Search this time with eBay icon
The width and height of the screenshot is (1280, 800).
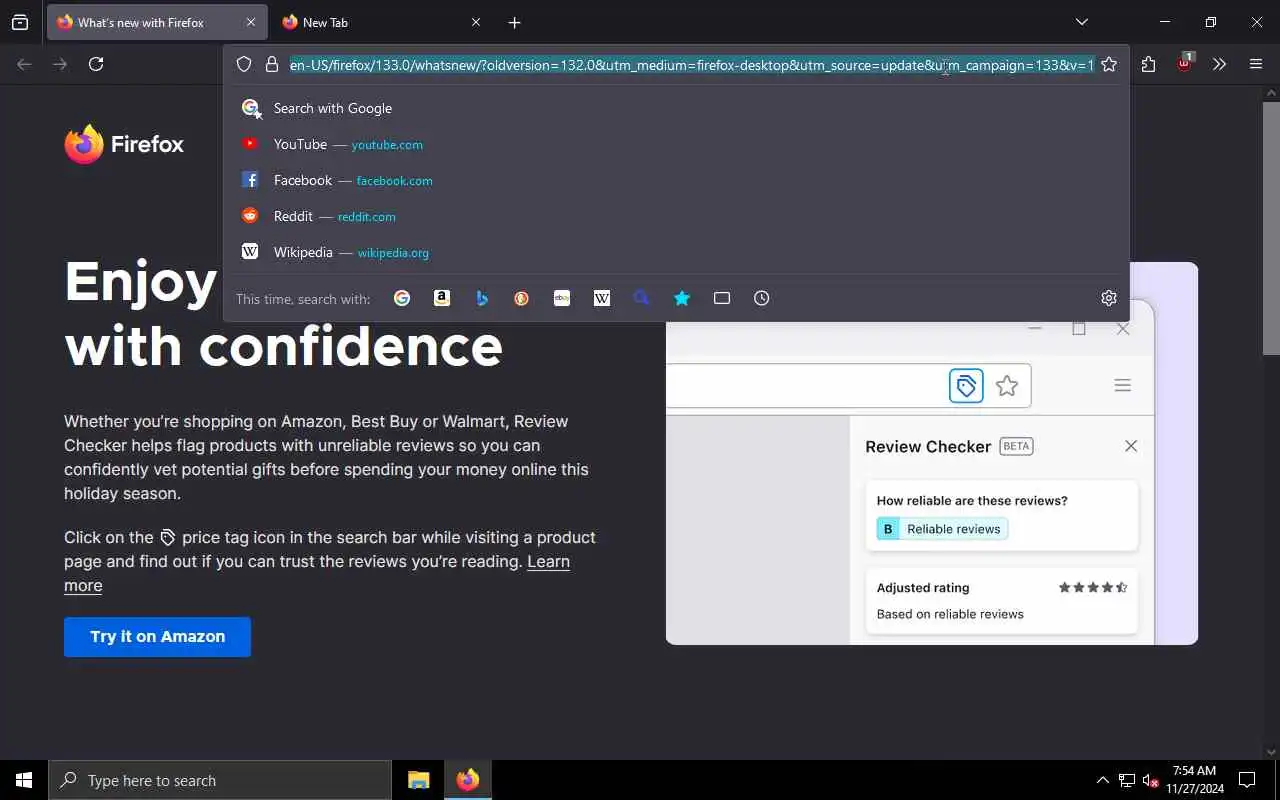(x=562, y=298)
